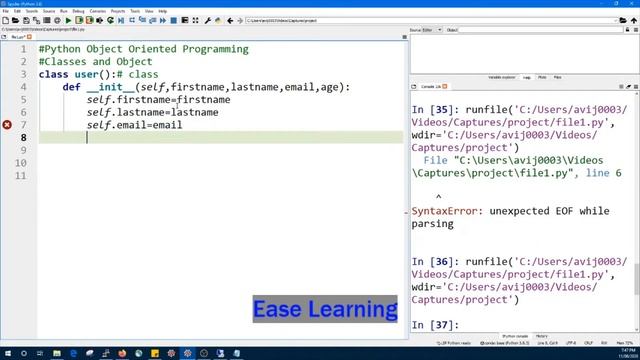Screen dimensions: 640x360
Task: Clear console with the eraser icon
Action: point(629,87)
